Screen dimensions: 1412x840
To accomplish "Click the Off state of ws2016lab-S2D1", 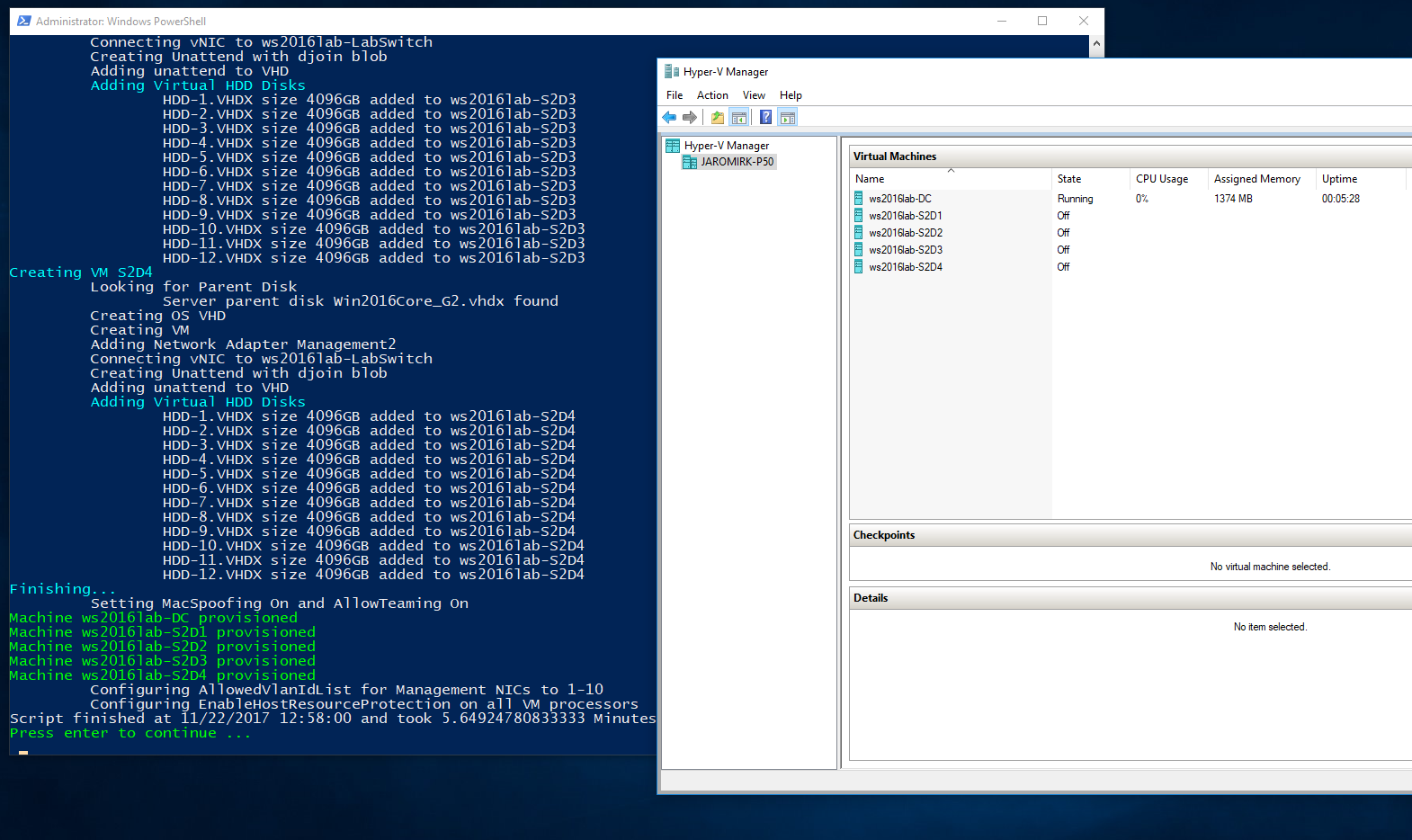I will (x=1063, y=216).
